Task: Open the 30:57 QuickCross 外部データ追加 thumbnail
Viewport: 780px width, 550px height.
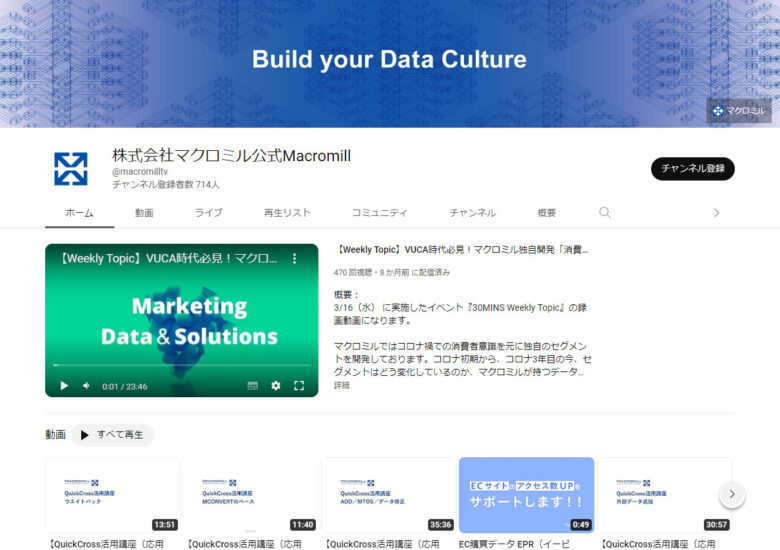Action: pyautogui.click(x=665, y=495)
